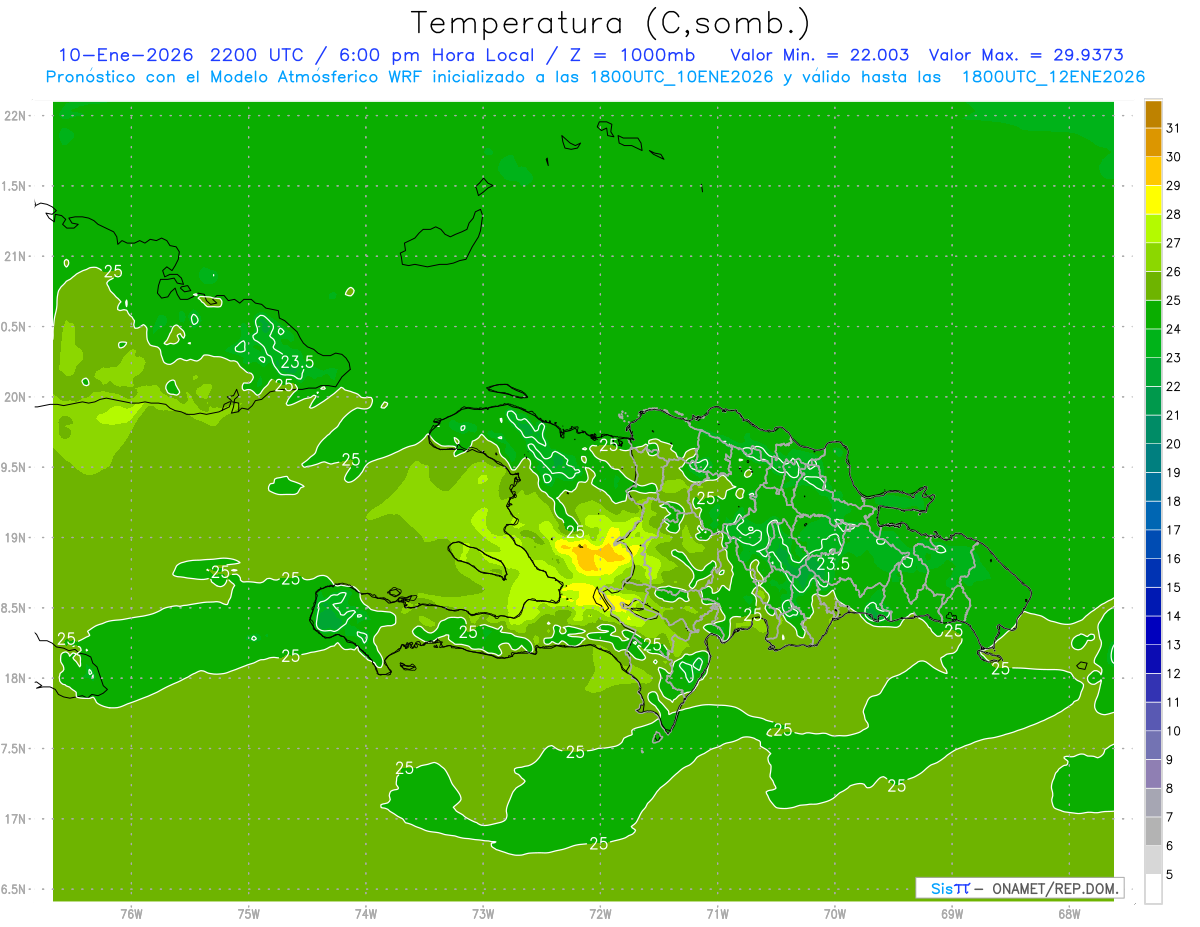
Task: Click the white swatch at the scale bottom
Action: tap(1153, 888)
